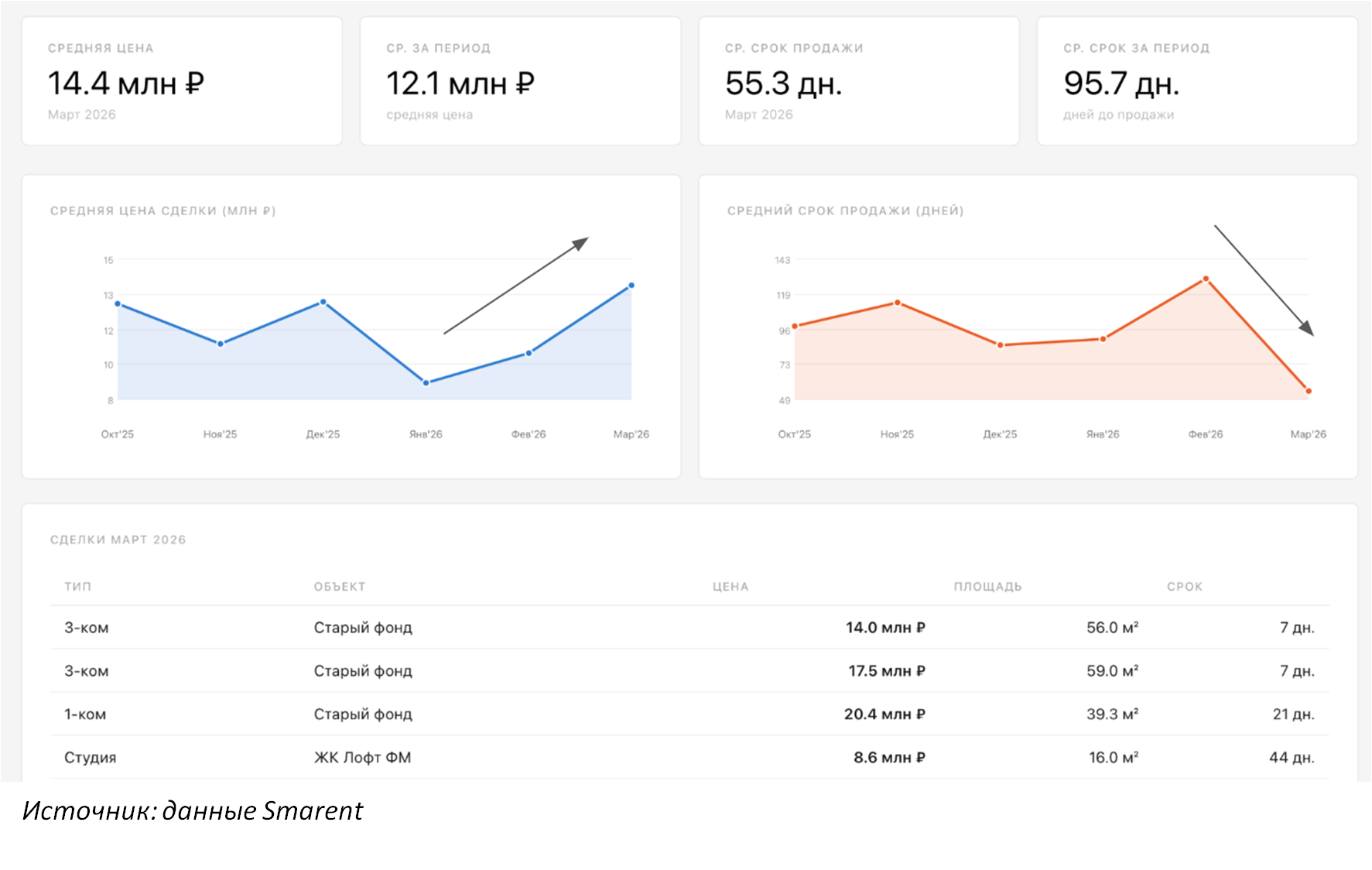Click the Дек'25 point on the orange sale time chart
The height and width of the screenshot is (870, 1372).
1001,345
